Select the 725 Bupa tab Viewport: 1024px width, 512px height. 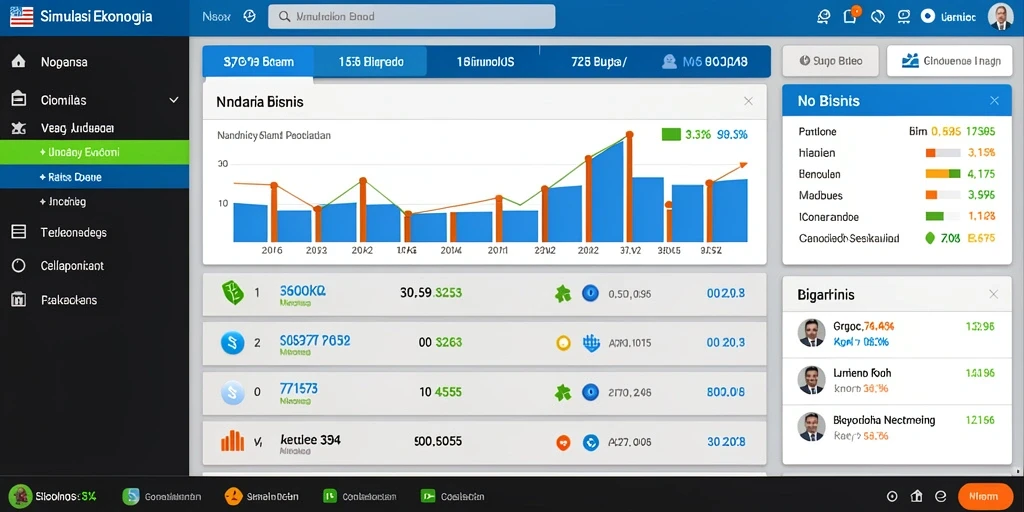(598, 62)
